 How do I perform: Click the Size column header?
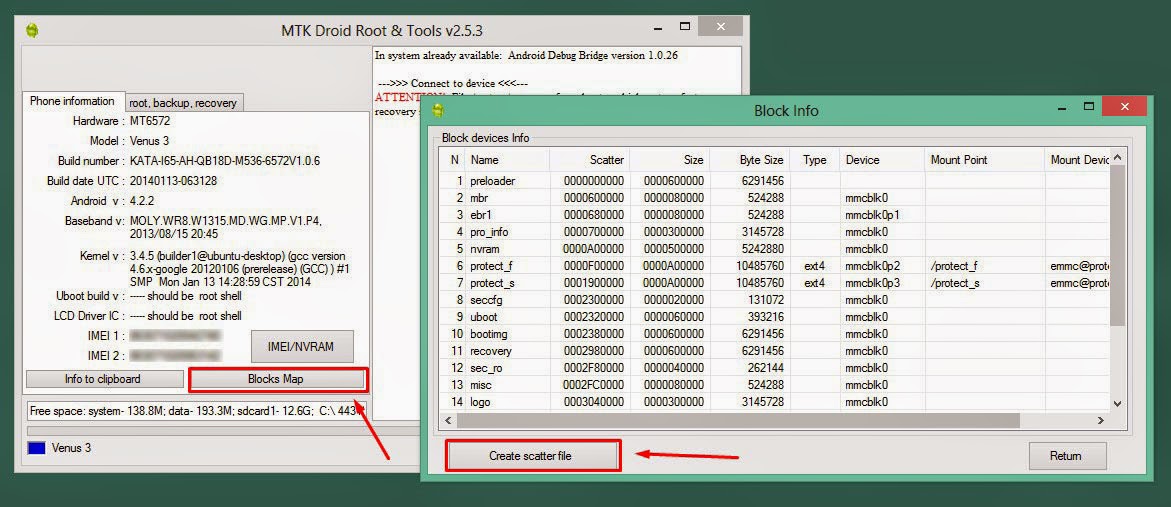[669, 160]
